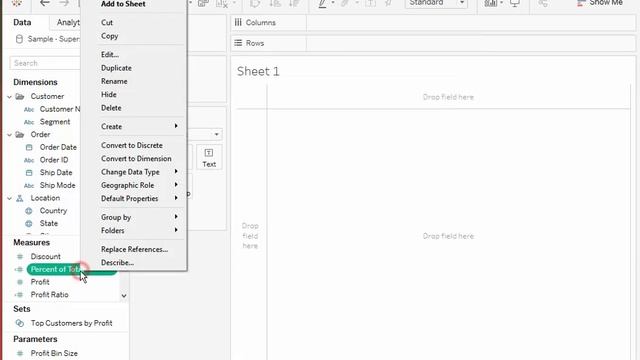Click the Rows drop field here area
The width and height of the screenshot is (640, 360).
(x=250, y=236)
